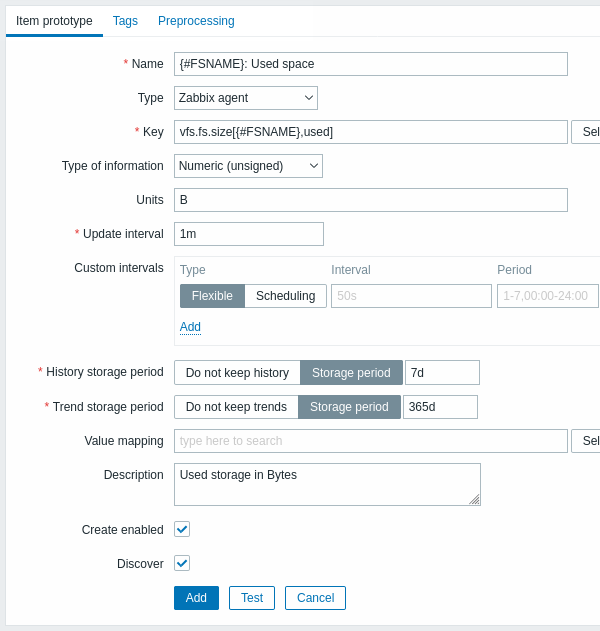
Task: Expand the Type dropdown showing Zabbix agent
Action: point(245,98)
